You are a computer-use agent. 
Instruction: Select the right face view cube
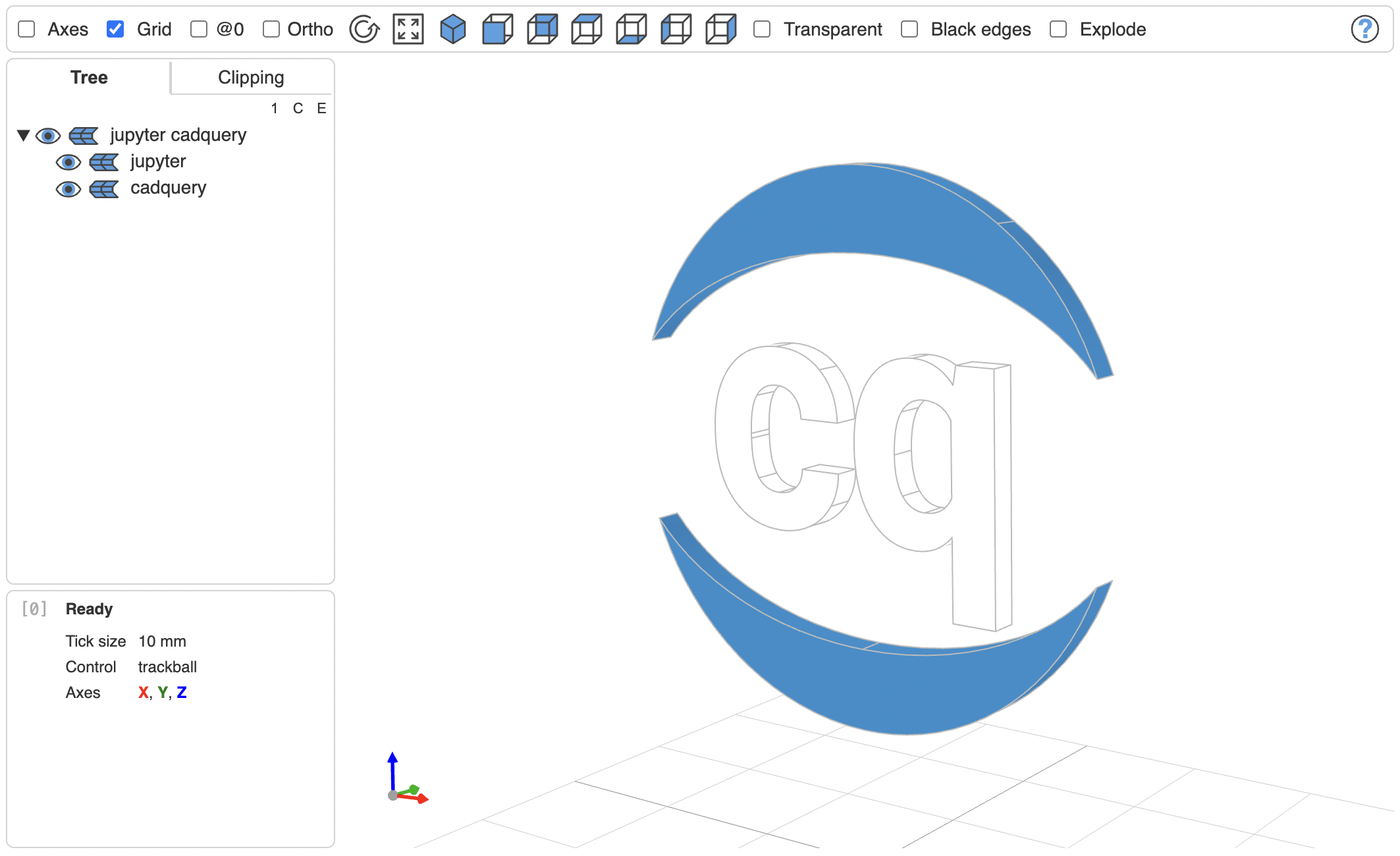720,30
